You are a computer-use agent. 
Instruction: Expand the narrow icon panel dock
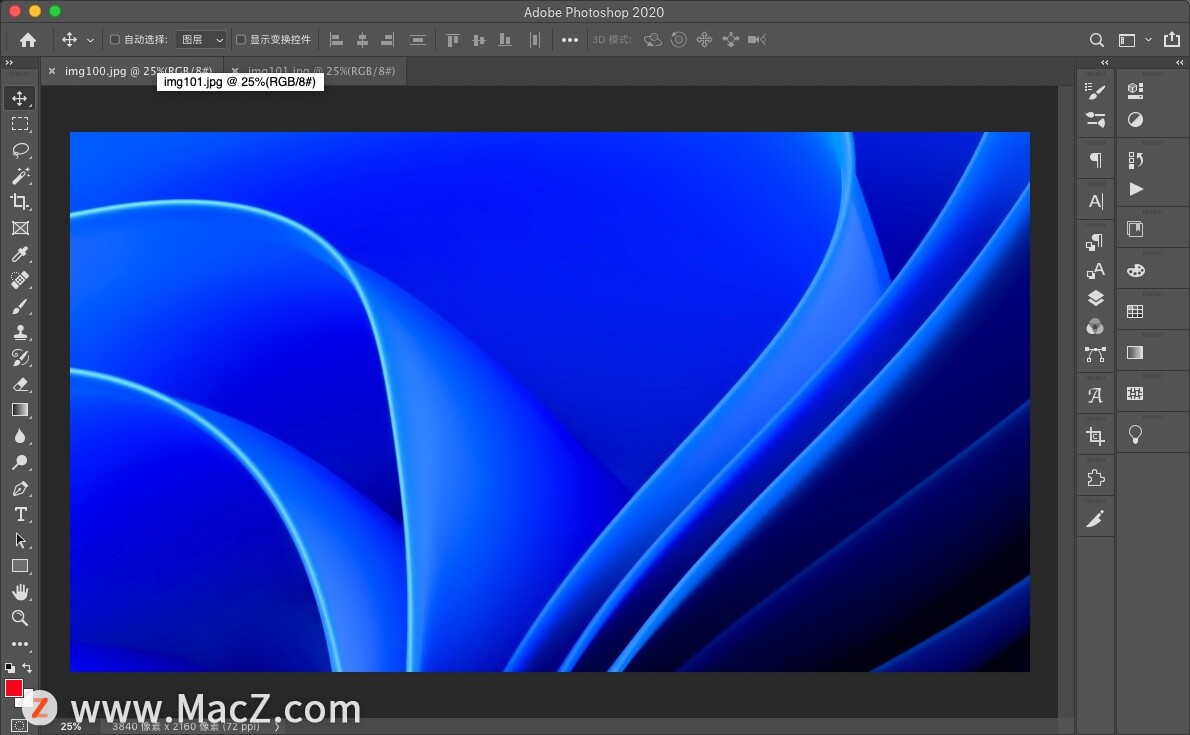coord(1104,62)
